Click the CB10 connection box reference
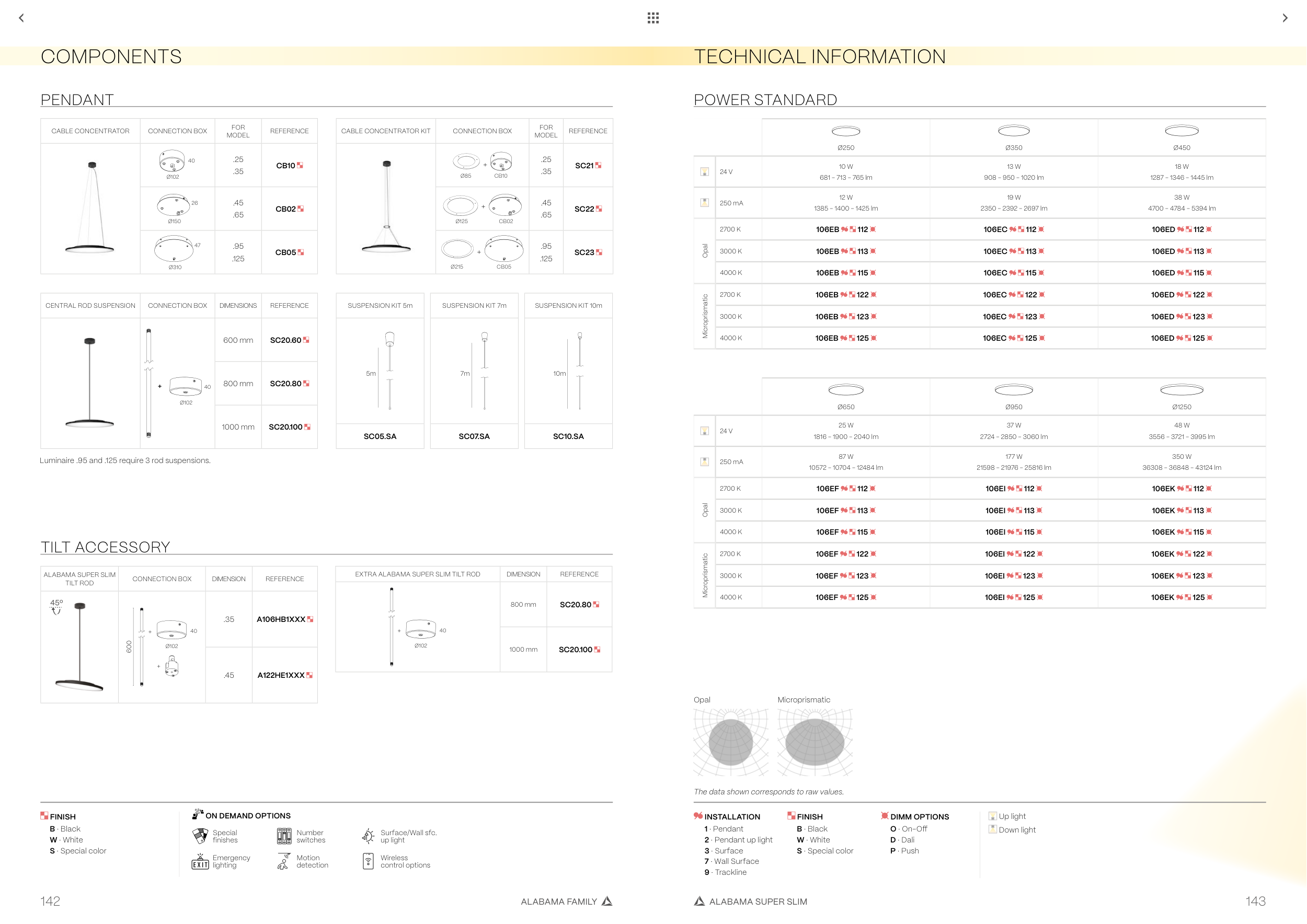 point(286,166)
